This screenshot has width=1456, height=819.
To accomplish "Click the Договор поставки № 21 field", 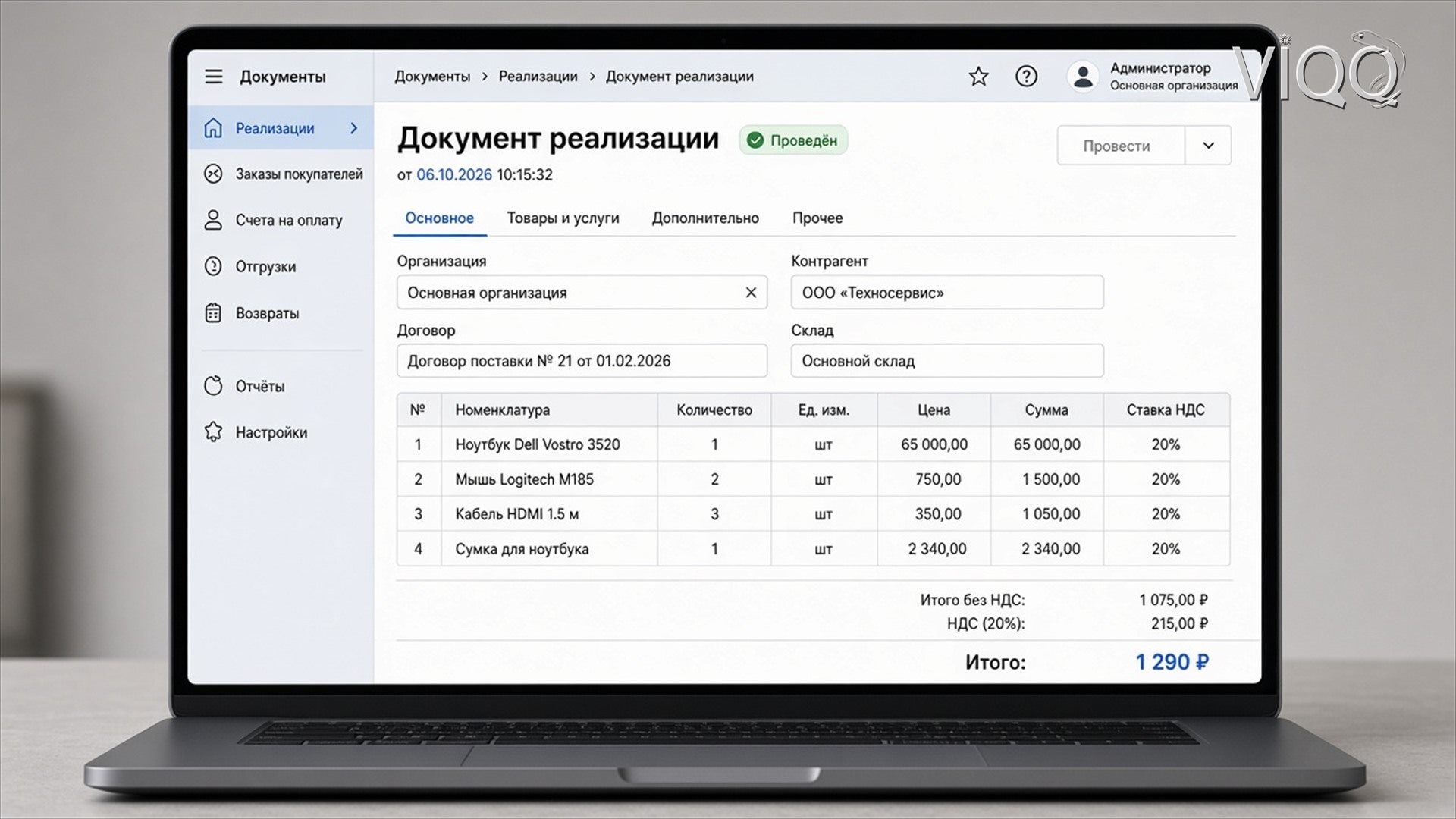I will tap(582, 361).
